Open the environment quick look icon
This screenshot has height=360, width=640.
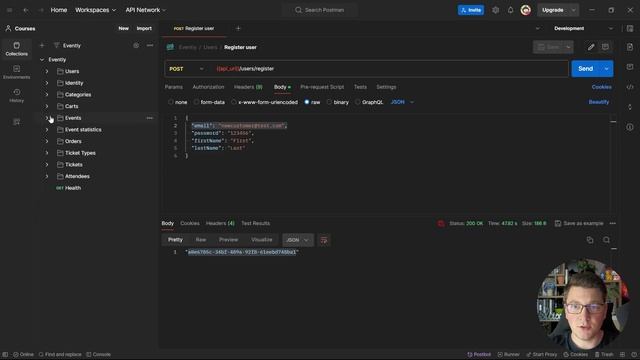pos(630,29)
